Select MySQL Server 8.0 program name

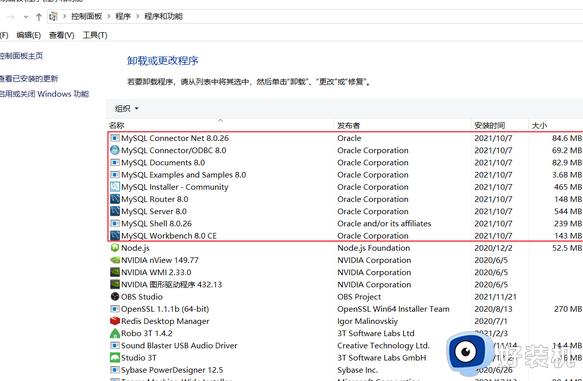coord(154,211)
